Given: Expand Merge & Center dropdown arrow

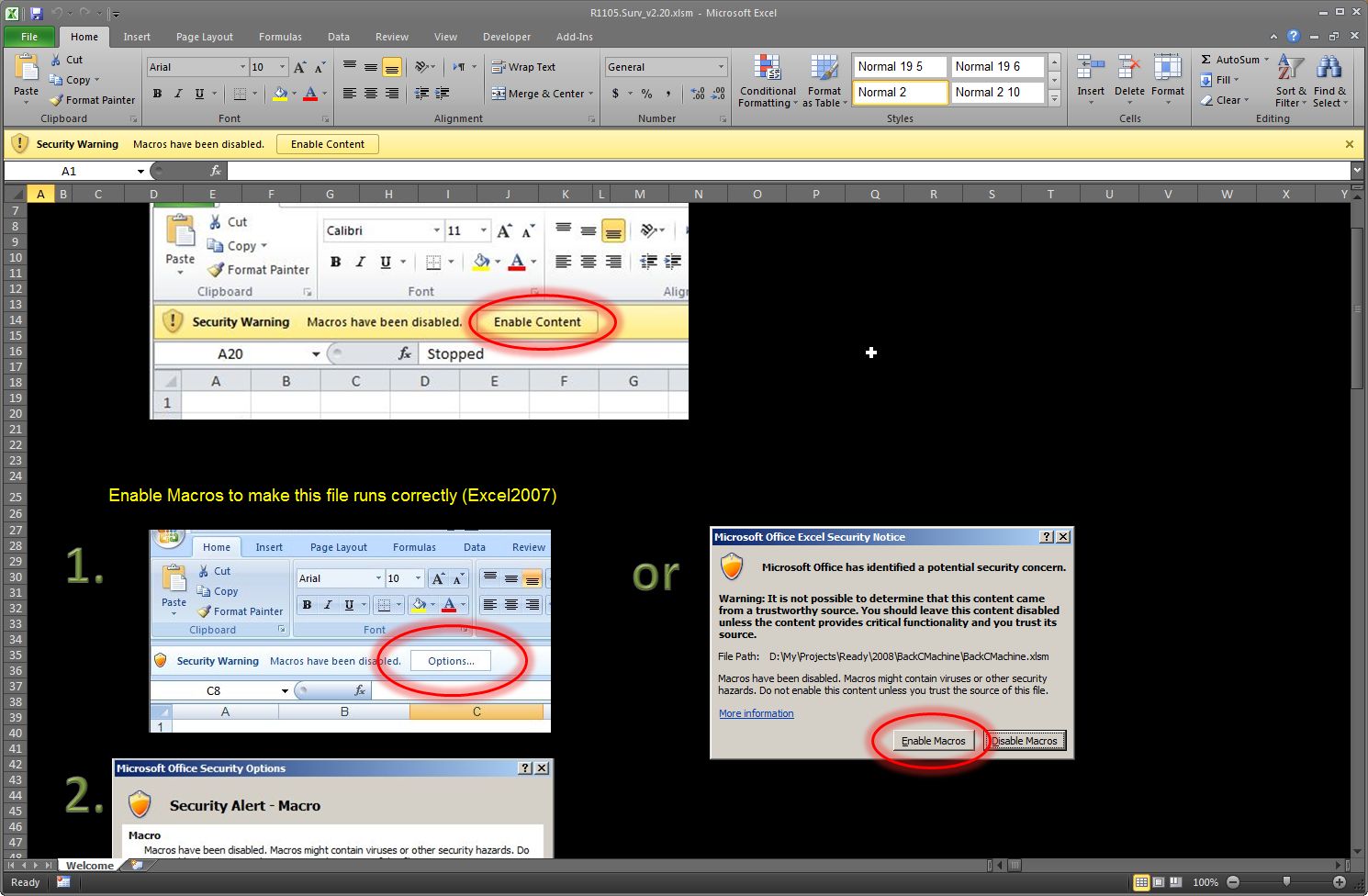Looking at the screenshot, I should pyautogui.click(x=590, y=94).
